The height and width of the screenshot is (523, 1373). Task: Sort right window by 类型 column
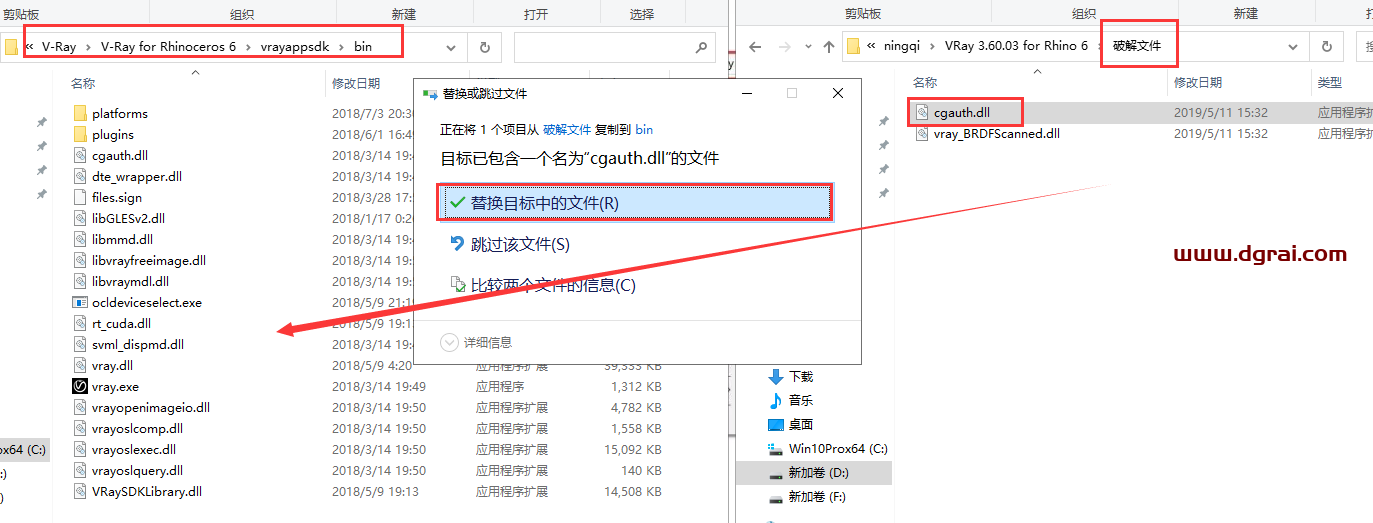1330,82
